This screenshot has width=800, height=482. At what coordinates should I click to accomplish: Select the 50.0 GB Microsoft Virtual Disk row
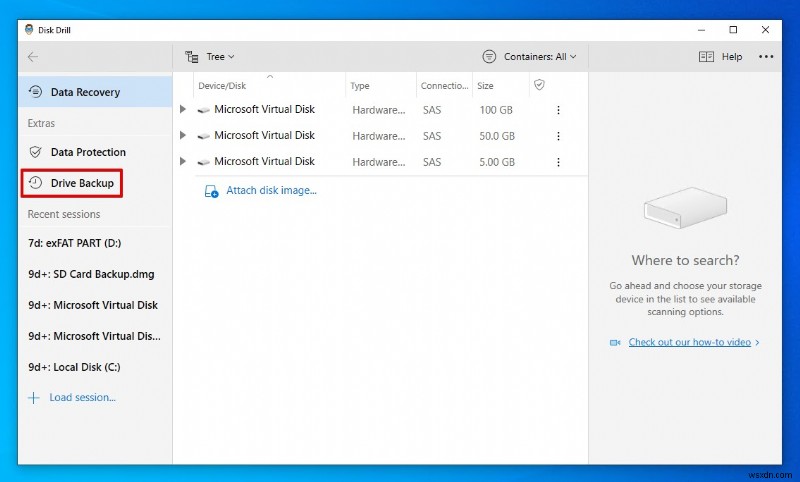[x=380, y=136]
